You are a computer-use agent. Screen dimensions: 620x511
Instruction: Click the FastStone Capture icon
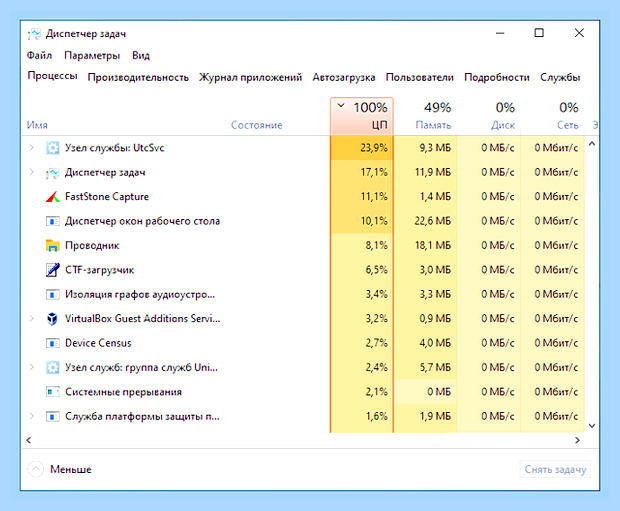[53, 197]
